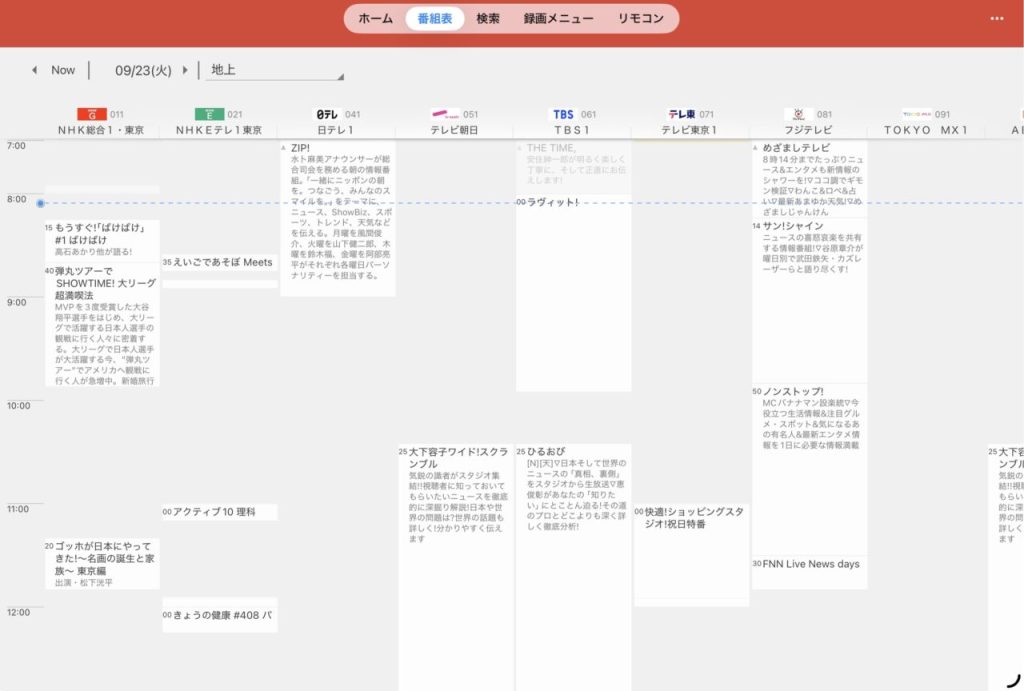The height and width of the screenshot is (691, 1024).
Task: Open date picker 09/23(火)
Action: (x=143, y=70)
